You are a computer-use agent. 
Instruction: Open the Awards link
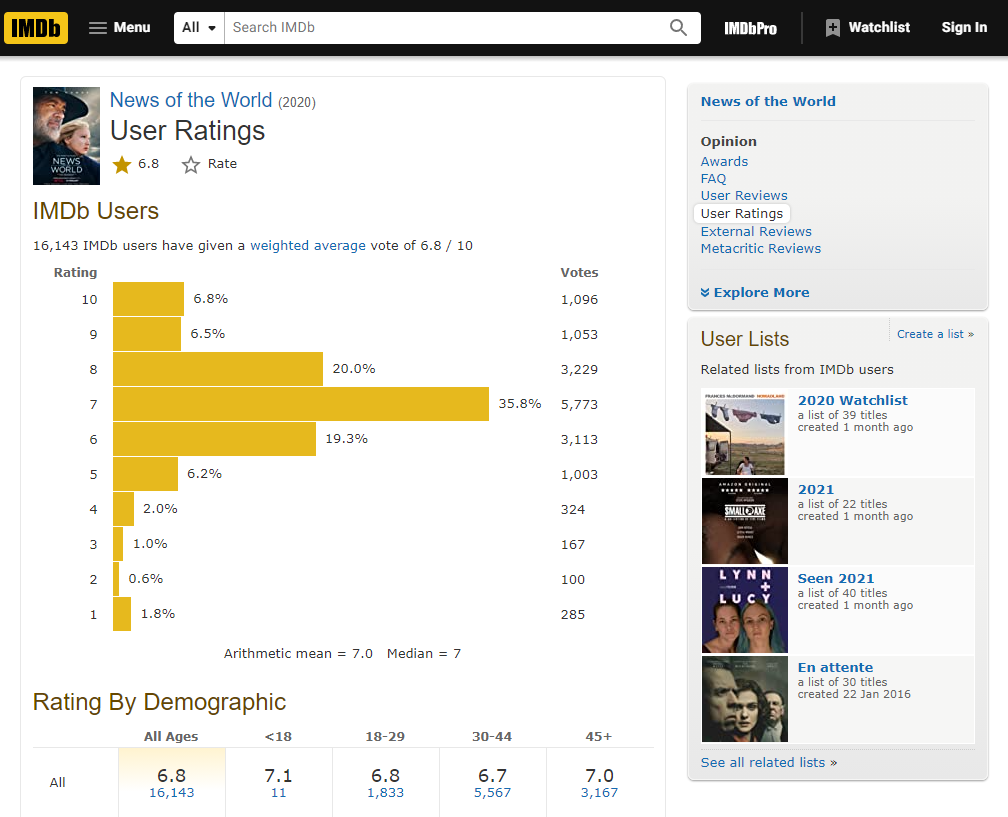click(724, 161)
